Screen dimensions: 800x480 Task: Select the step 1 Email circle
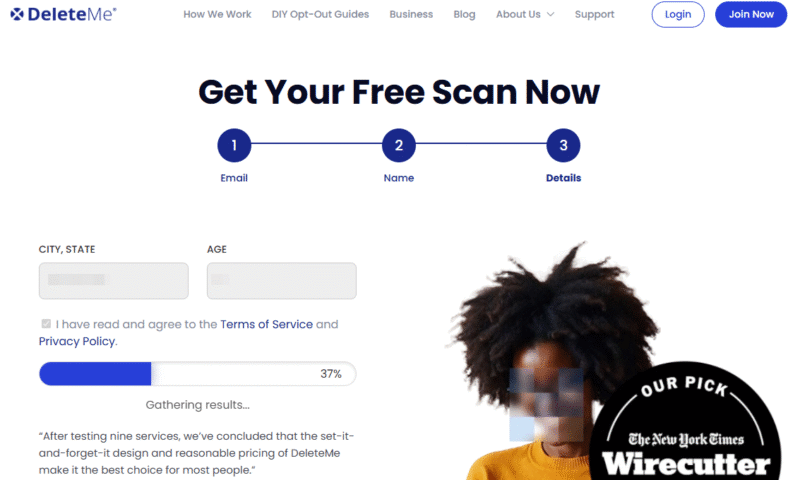[234, 145]
